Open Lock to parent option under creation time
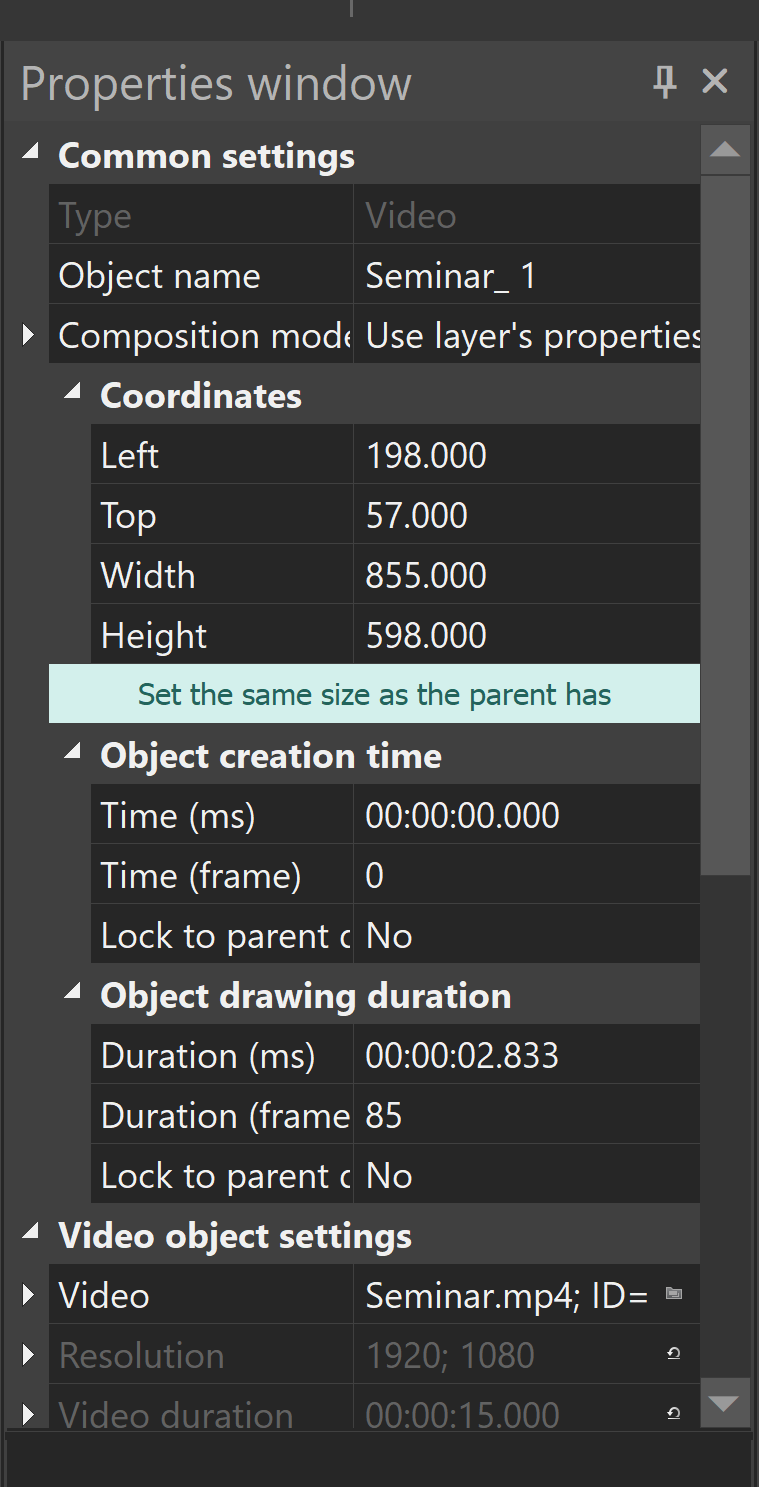Viewport: 759px width, 1487px height. click(x=527, y=935)
